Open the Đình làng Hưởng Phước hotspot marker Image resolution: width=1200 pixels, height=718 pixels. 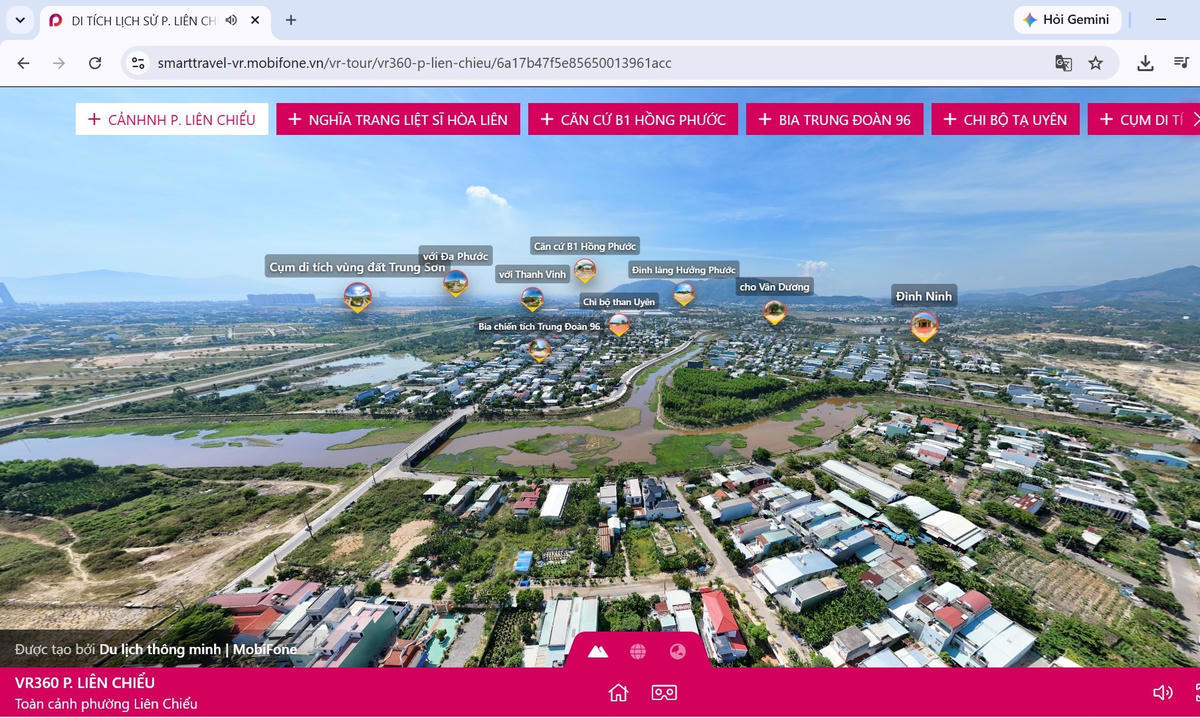click(684, 294)
